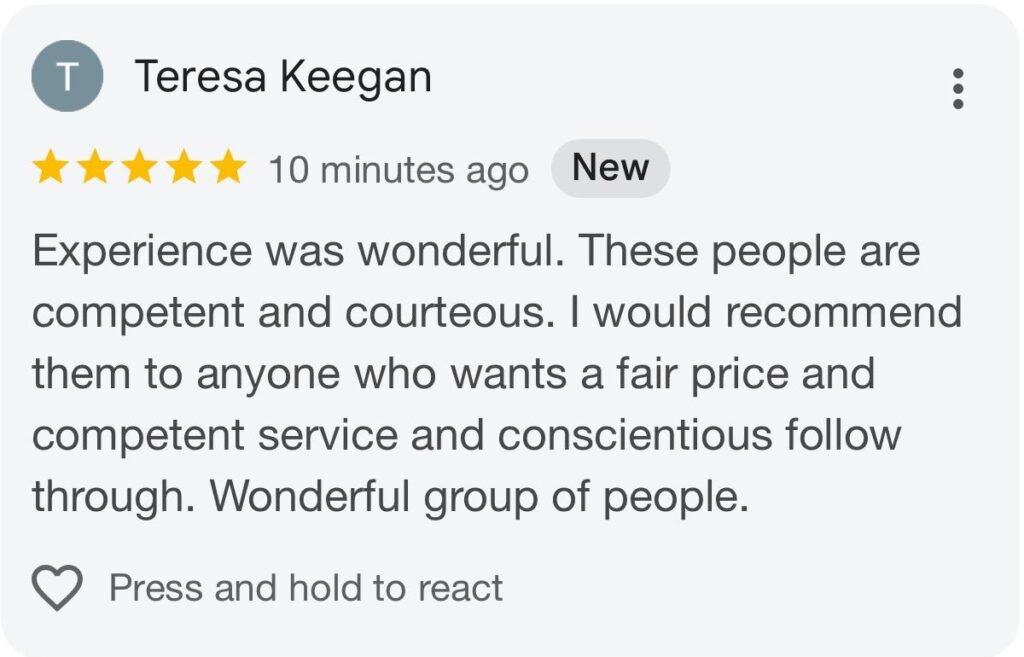Click the second yellow rating star
Screen dimensions: 1024x657
coord(94,168)
